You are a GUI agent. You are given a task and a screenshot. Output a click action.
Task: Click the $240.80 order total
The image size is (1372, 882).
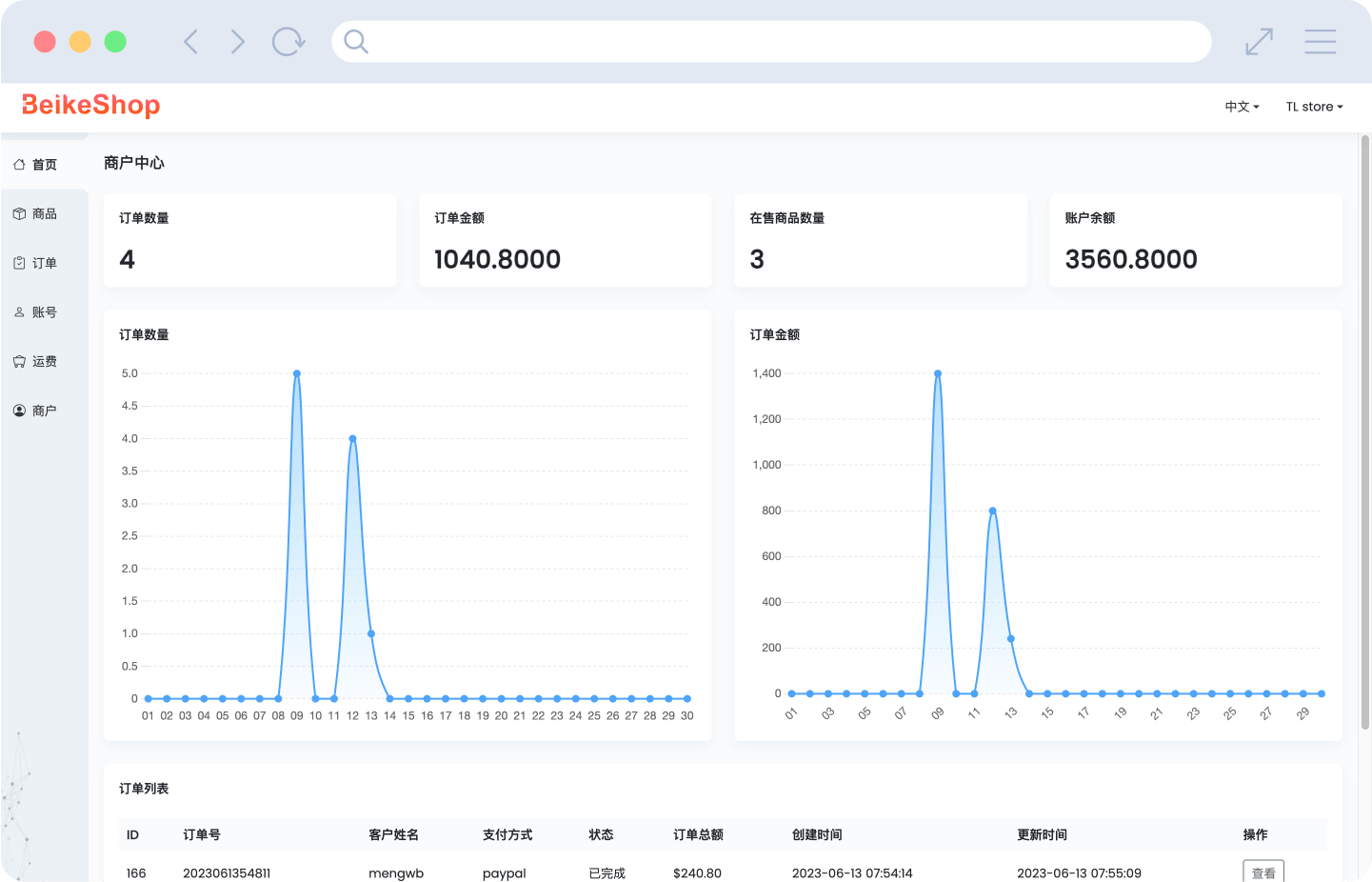pos(697,873)
